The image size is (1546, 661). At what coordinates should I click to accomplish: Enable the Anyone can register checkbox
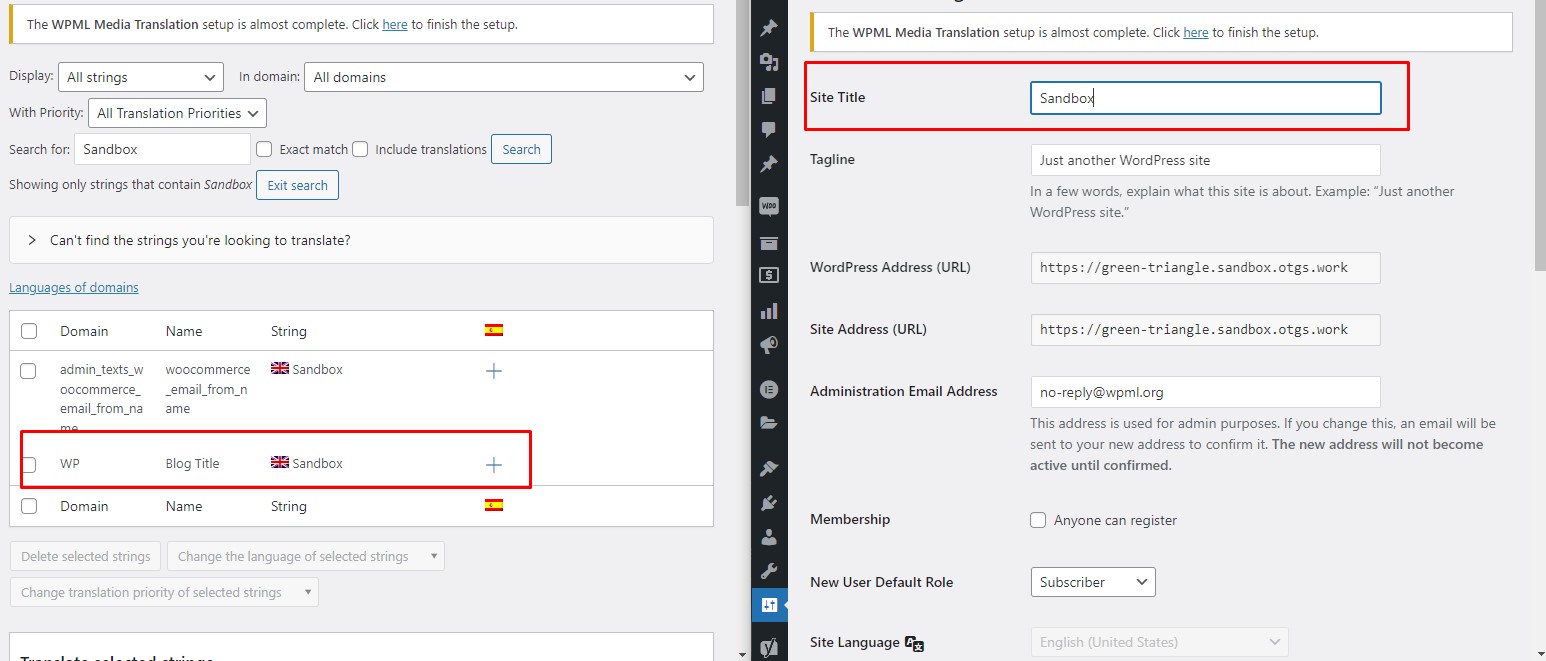[x=1039, y=520]
